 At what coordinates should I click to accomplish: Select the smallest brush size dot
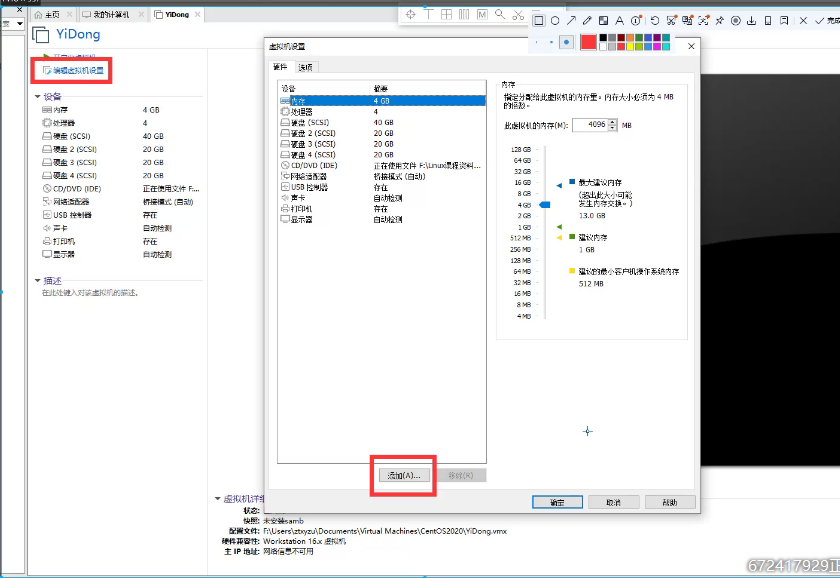point(537,42)
